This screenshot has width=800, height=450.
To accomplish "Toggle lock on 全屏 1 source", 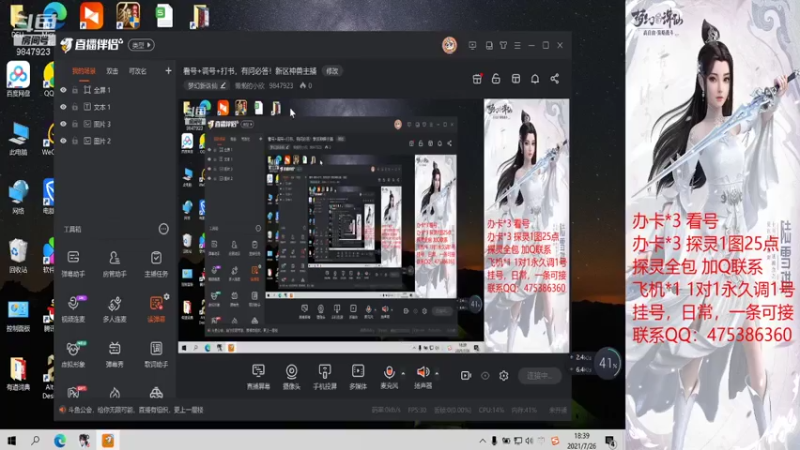I will 75,90.
